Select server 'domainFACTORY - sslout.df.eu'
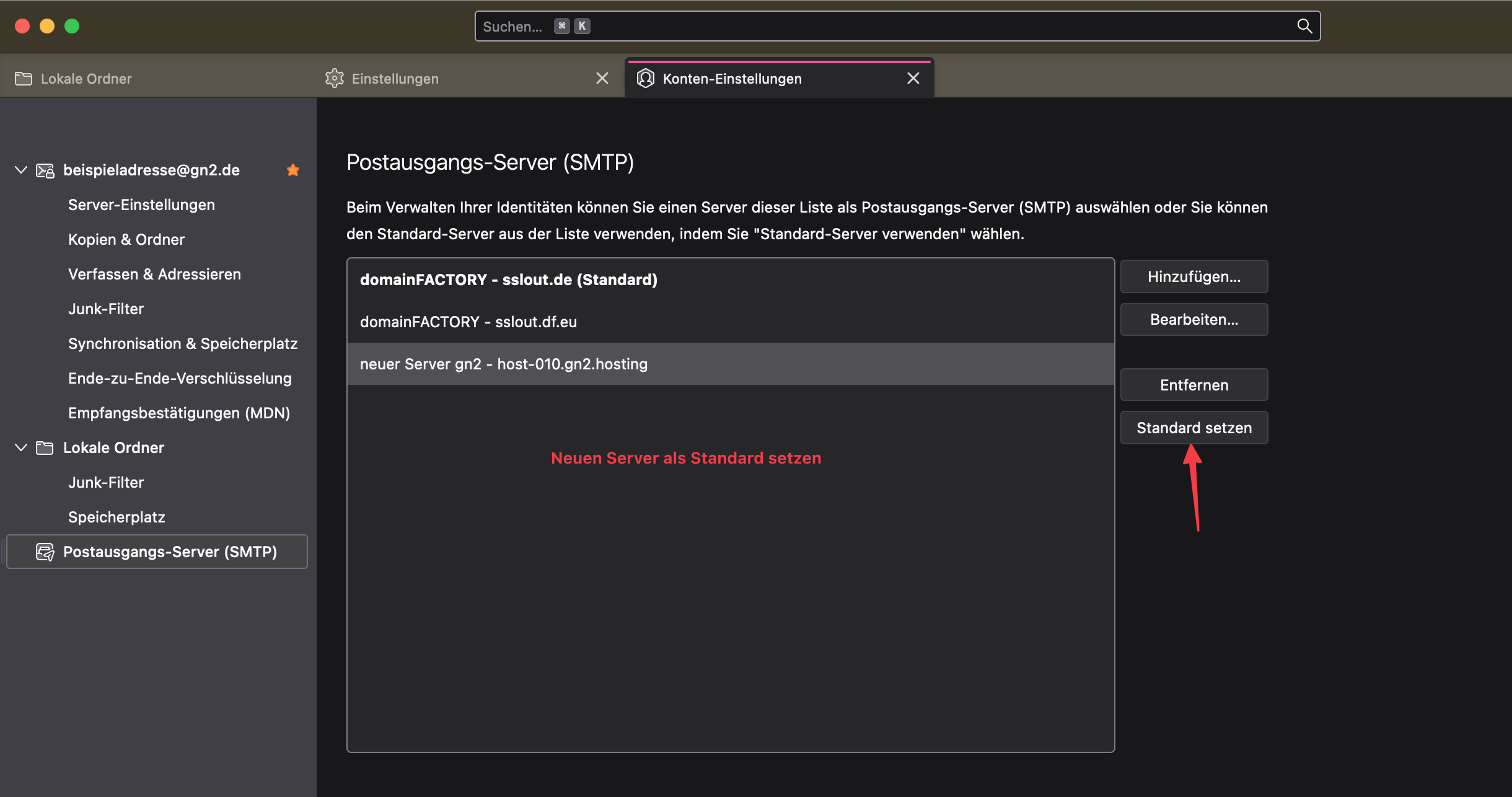 731,322
